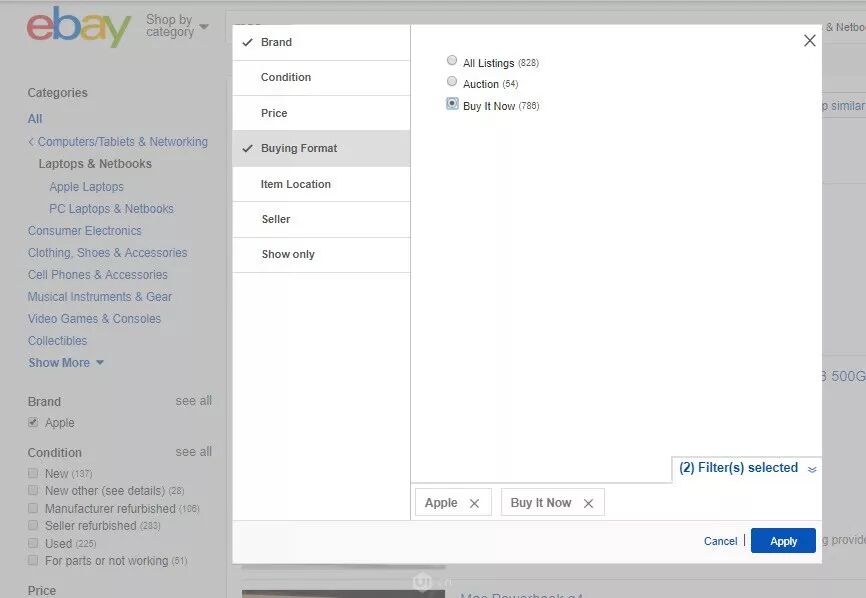Open Musical Instruments & Gear category
Image resolution: width=866 pixels, height=598 pixels.
tap(100, 297)
